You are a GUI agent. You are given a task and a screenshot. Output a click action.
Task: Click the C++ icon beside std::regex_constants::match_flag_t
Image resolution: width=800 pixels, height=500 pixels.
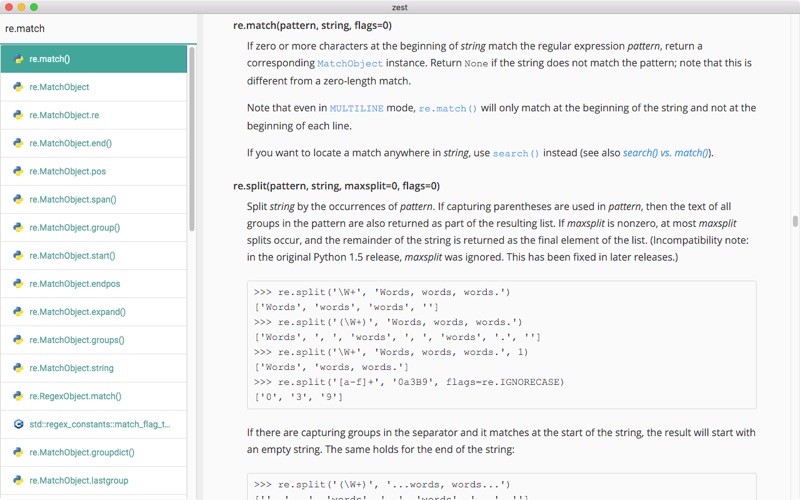18,424
